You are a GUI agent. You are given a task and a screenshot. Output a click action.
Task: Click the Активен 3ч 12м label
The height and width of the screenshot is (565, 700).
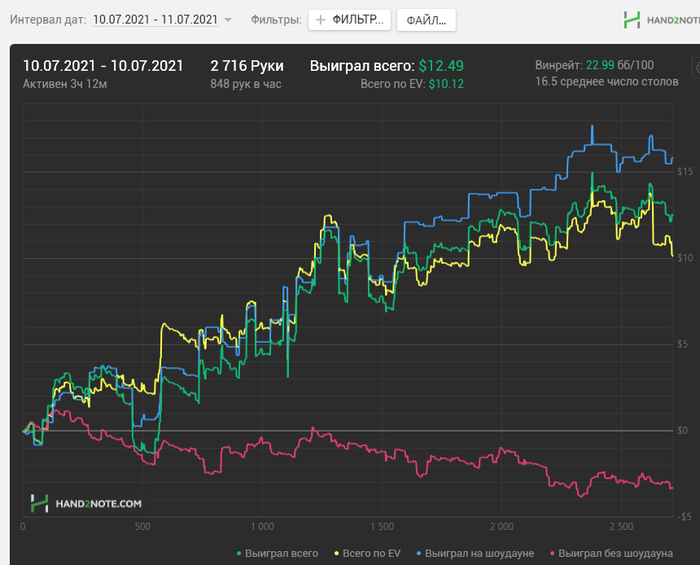coord(65,84)
